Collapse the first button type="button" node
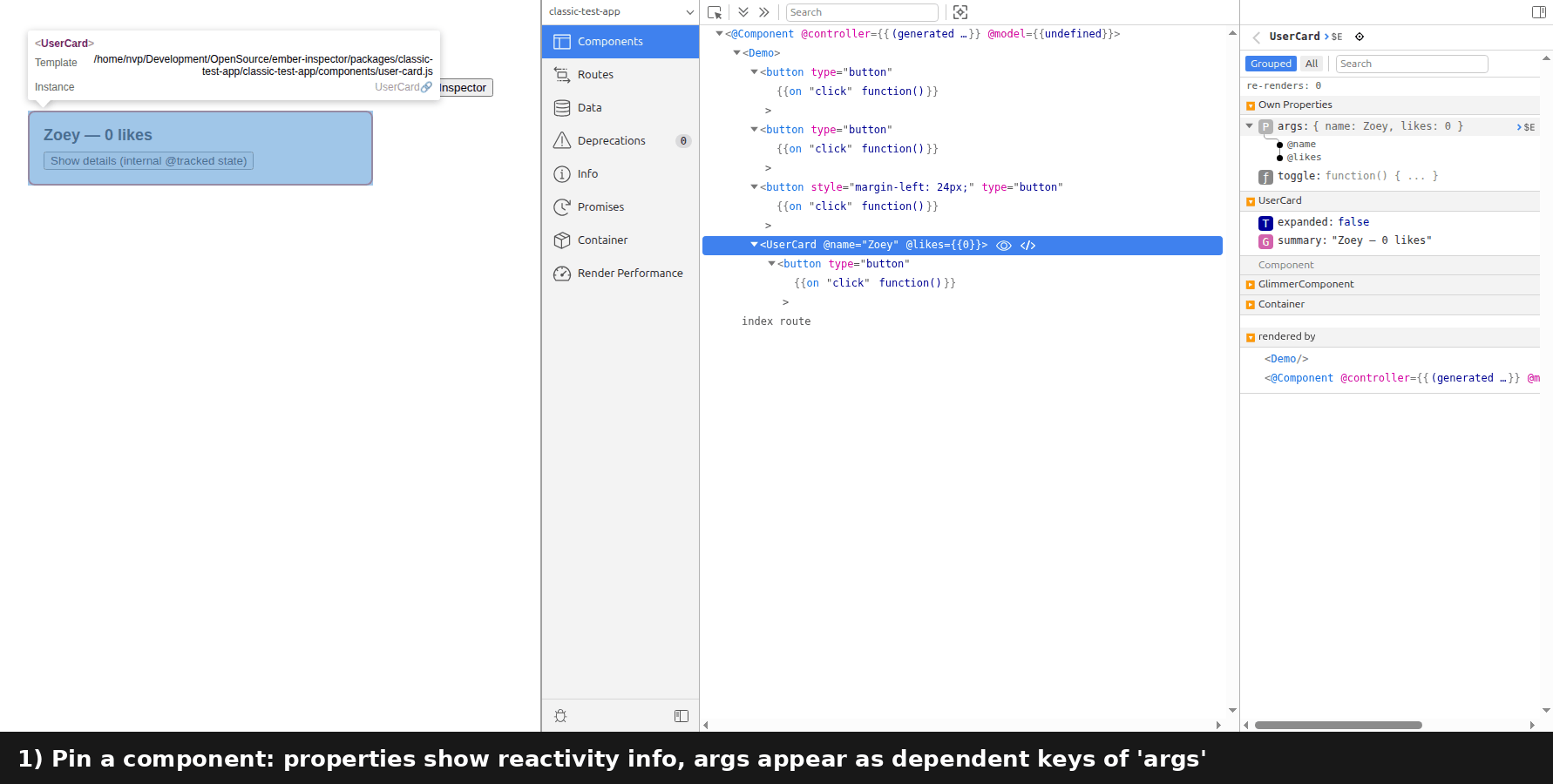 click(754, 72)
